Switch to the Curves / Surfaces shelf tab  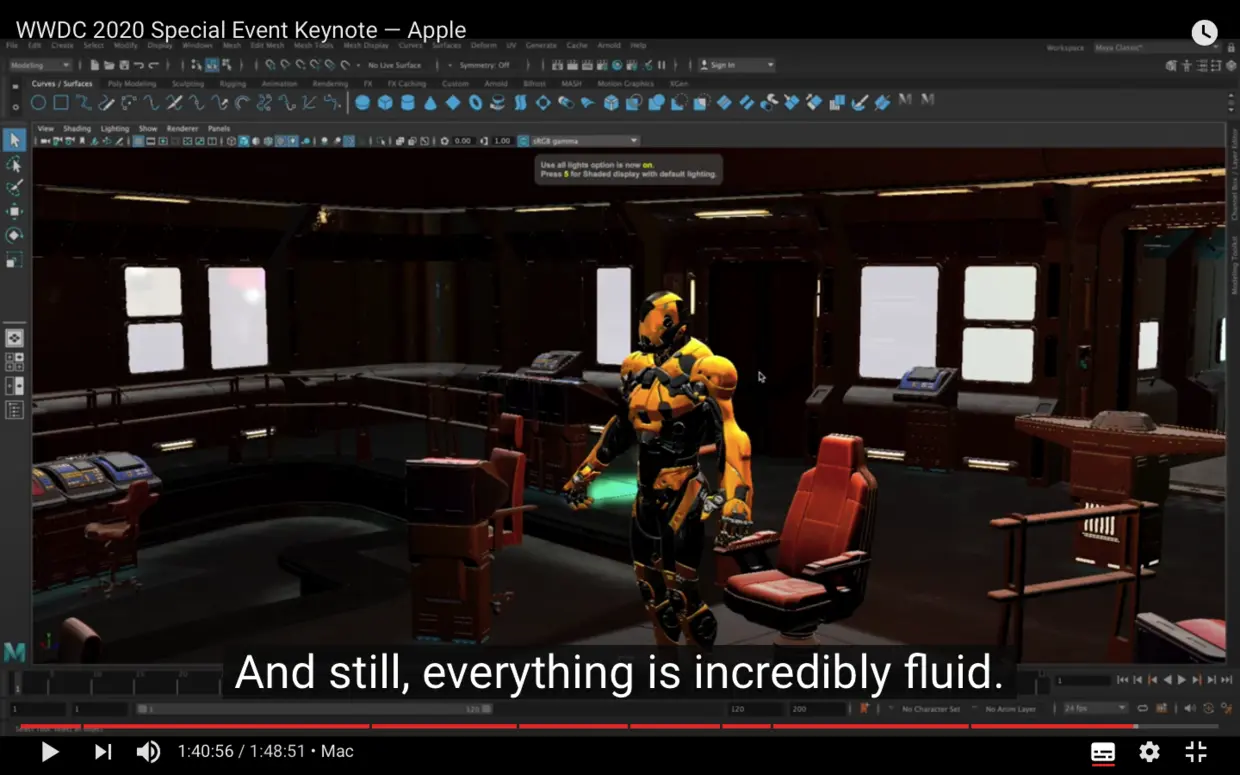(x=62, y=84)
